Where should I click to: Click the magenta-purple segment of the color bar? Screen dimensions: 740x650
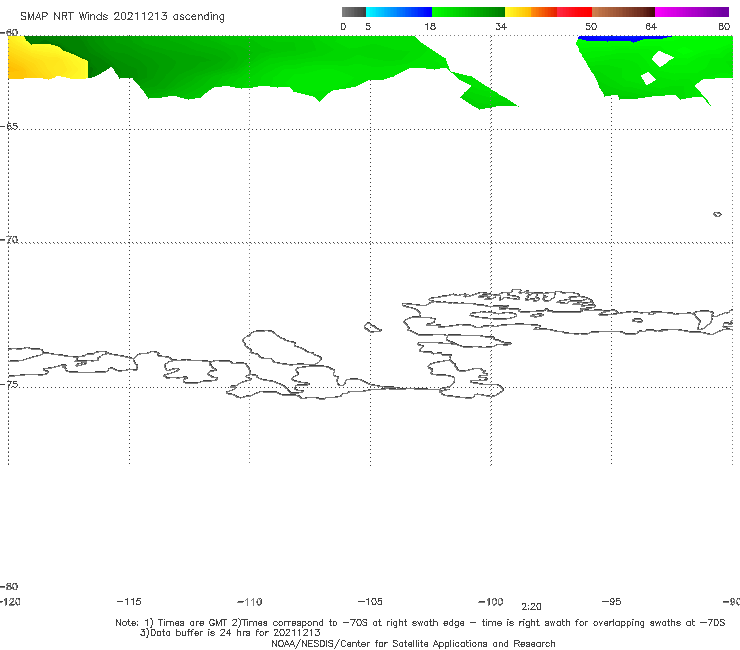(692, 12)
